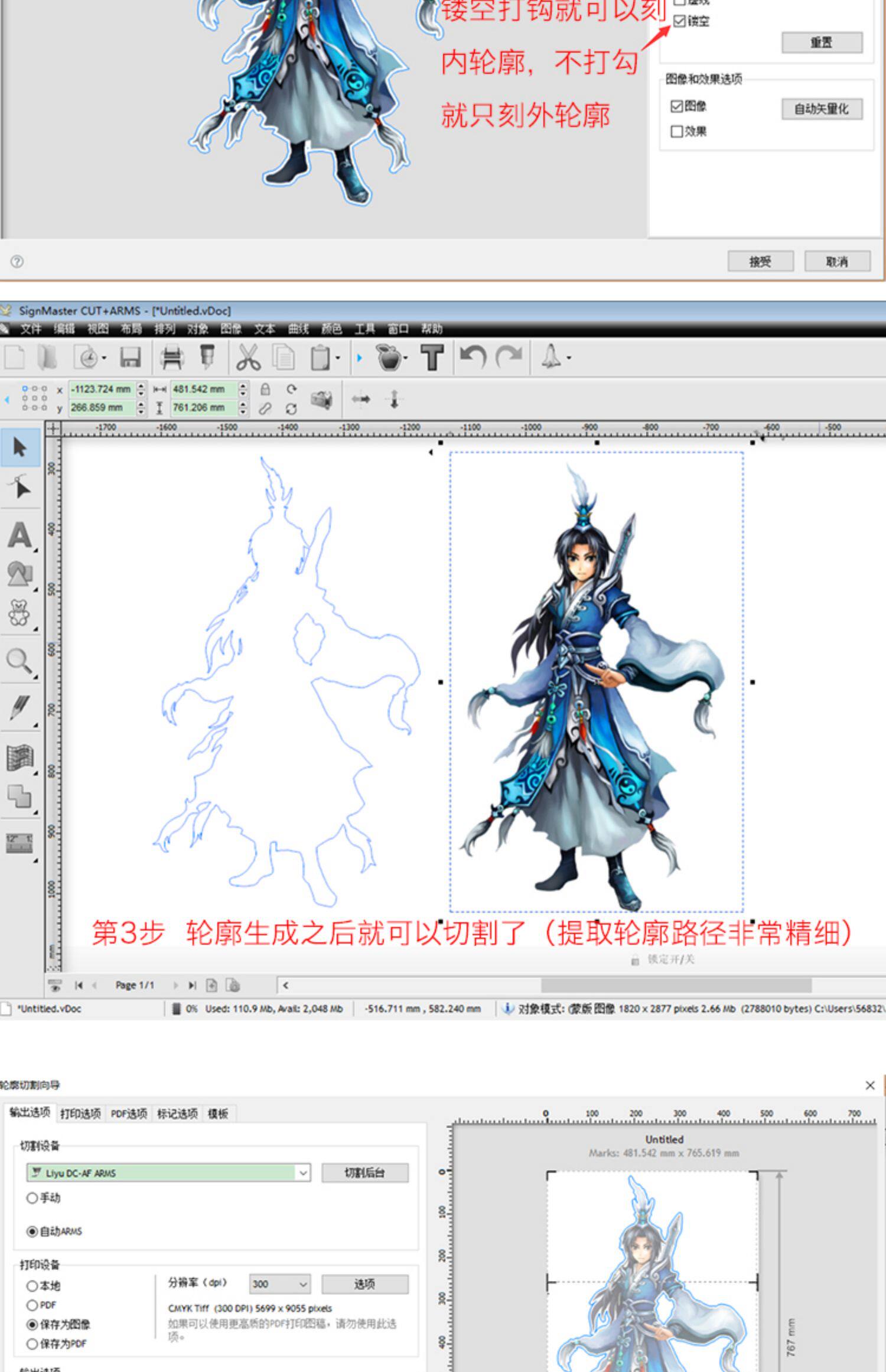886x1372 pixels.
Task: Click the save floppy disk icon
Action: click(x=131, y=357)
